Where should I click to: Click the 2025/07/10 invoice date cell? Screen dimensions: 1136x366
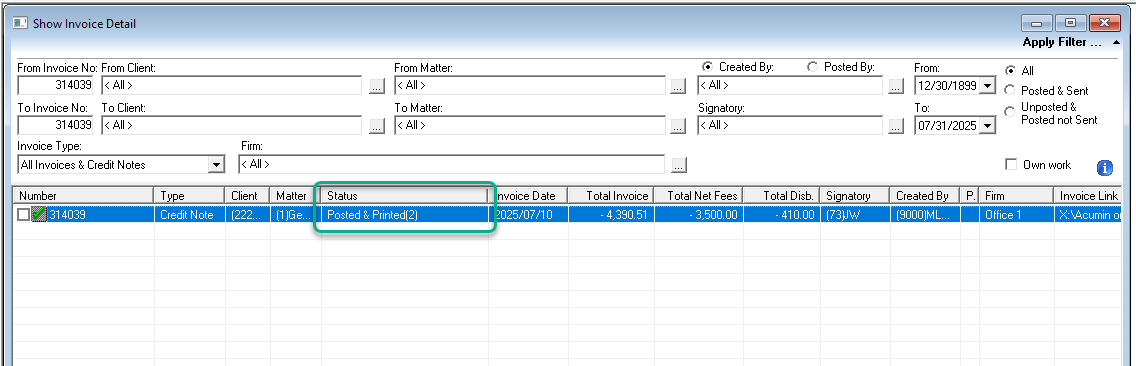pyautogui.click(x=528, y=215)
